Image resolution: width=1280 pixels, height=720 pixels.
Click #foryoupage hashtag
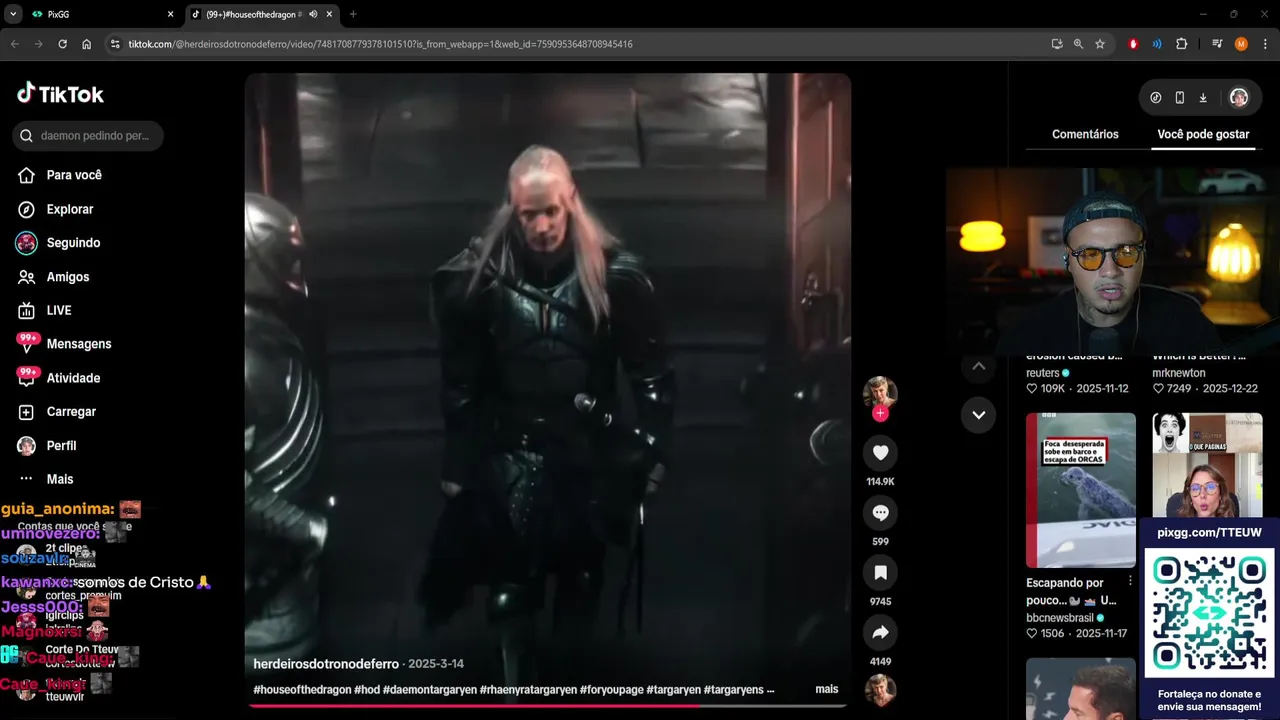pyautogui.click(x=611, y=690)
